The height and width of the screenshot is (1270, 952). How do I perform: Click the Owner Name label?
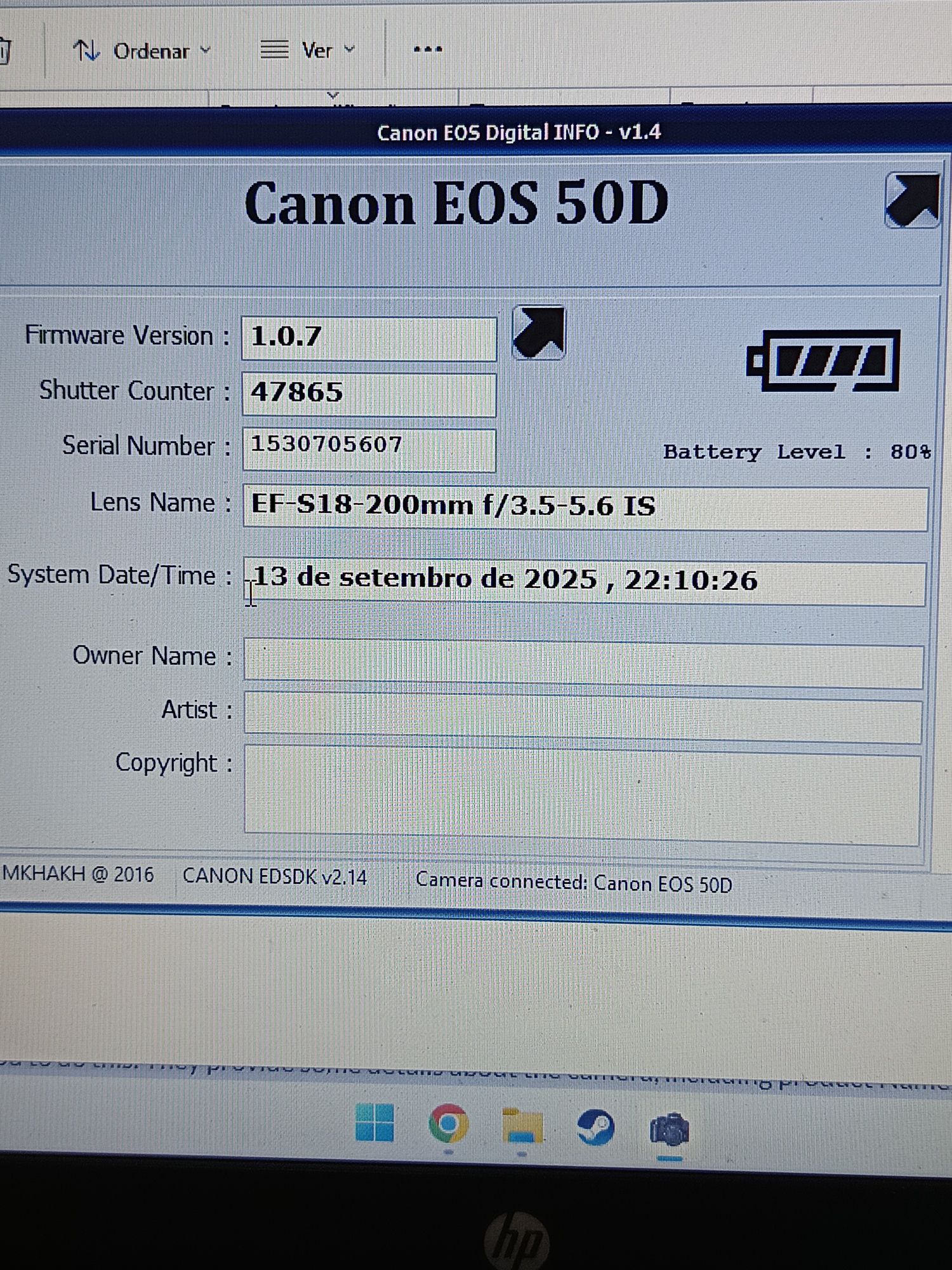click(152, 655)
